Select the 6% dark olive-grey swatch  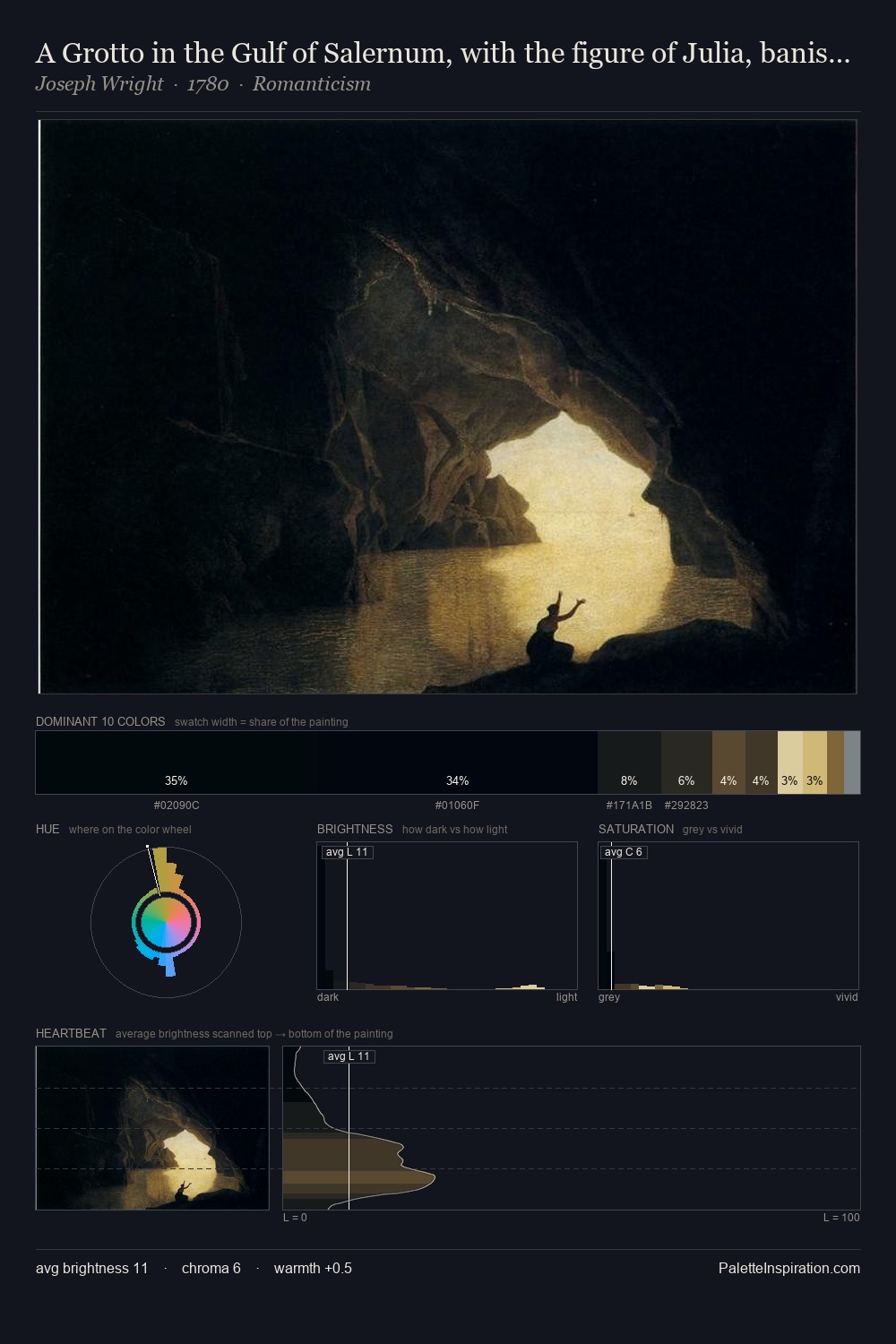[x=686, y=762]
